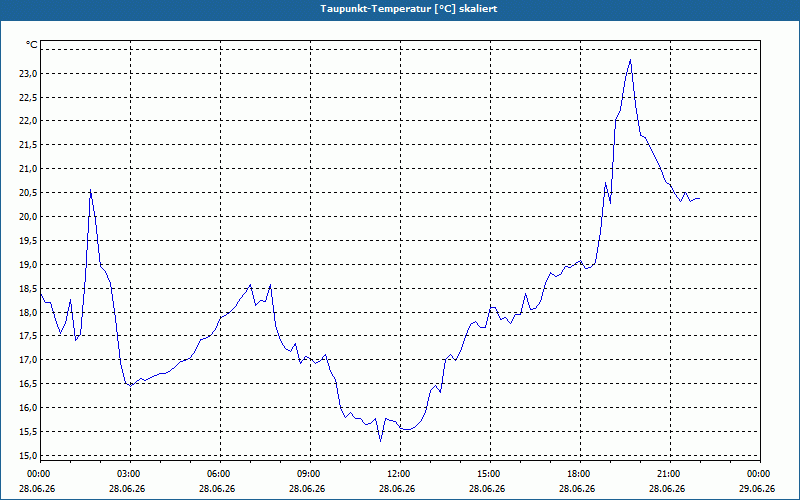Click the 29.06.26 date label
The width and height of the screenshot is (800, 500).
click(x=757, y=488)
